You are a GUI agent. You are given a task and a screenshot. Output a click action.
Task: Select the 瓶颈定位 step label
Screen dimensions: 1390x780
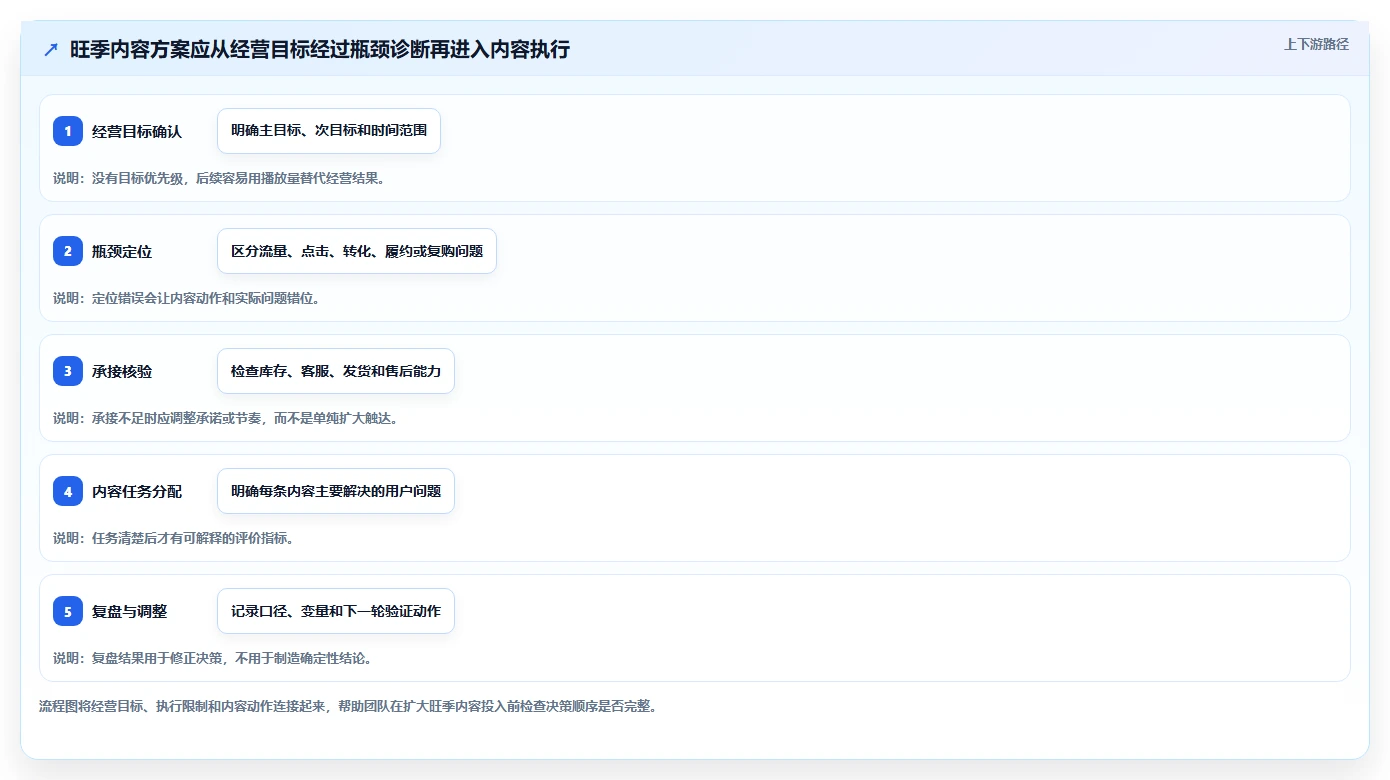point(122,251)
